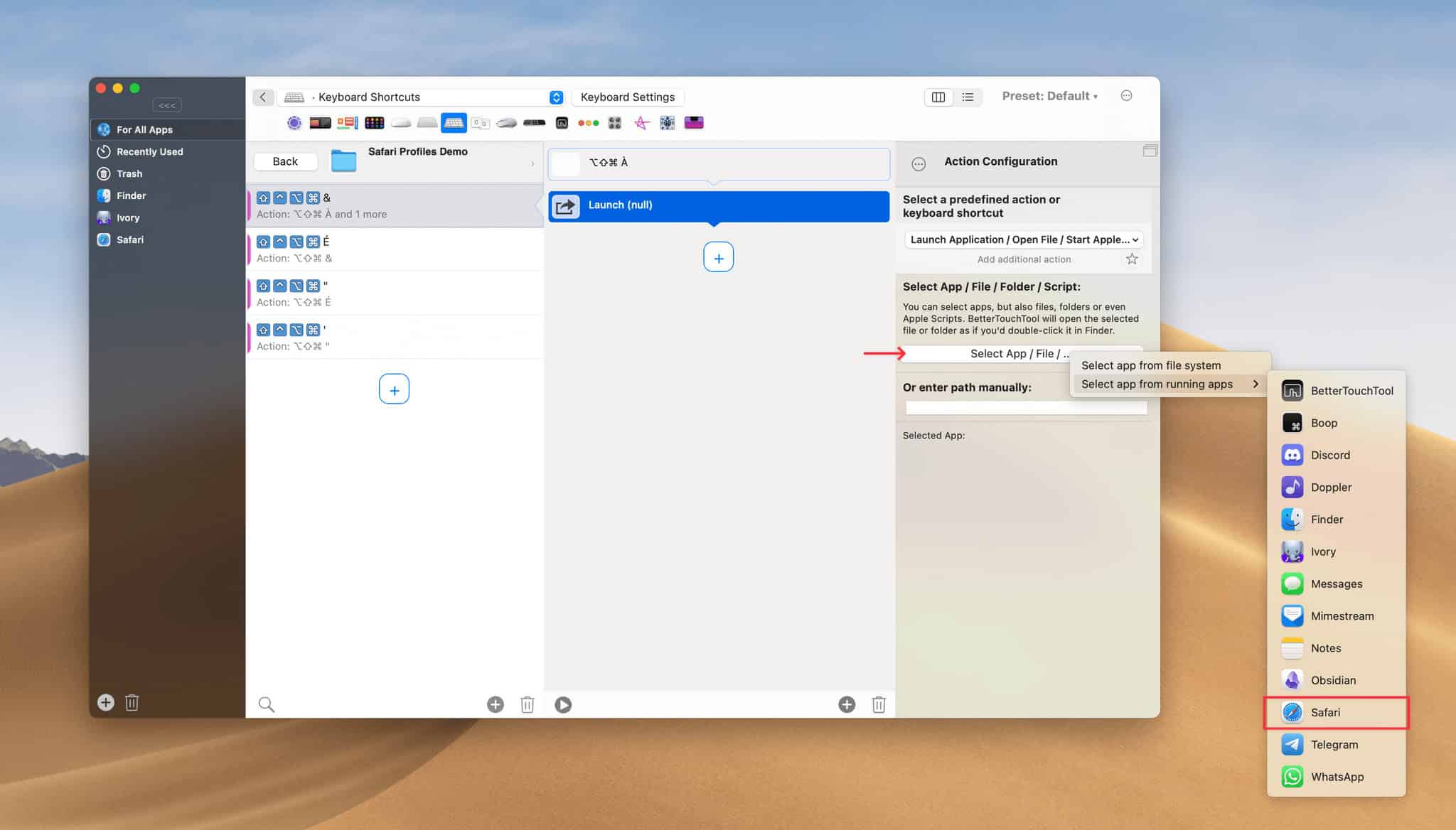Select the Touch Bar trigger icon
Screen dimensions: 1456x830
click(x=320, y=123)
